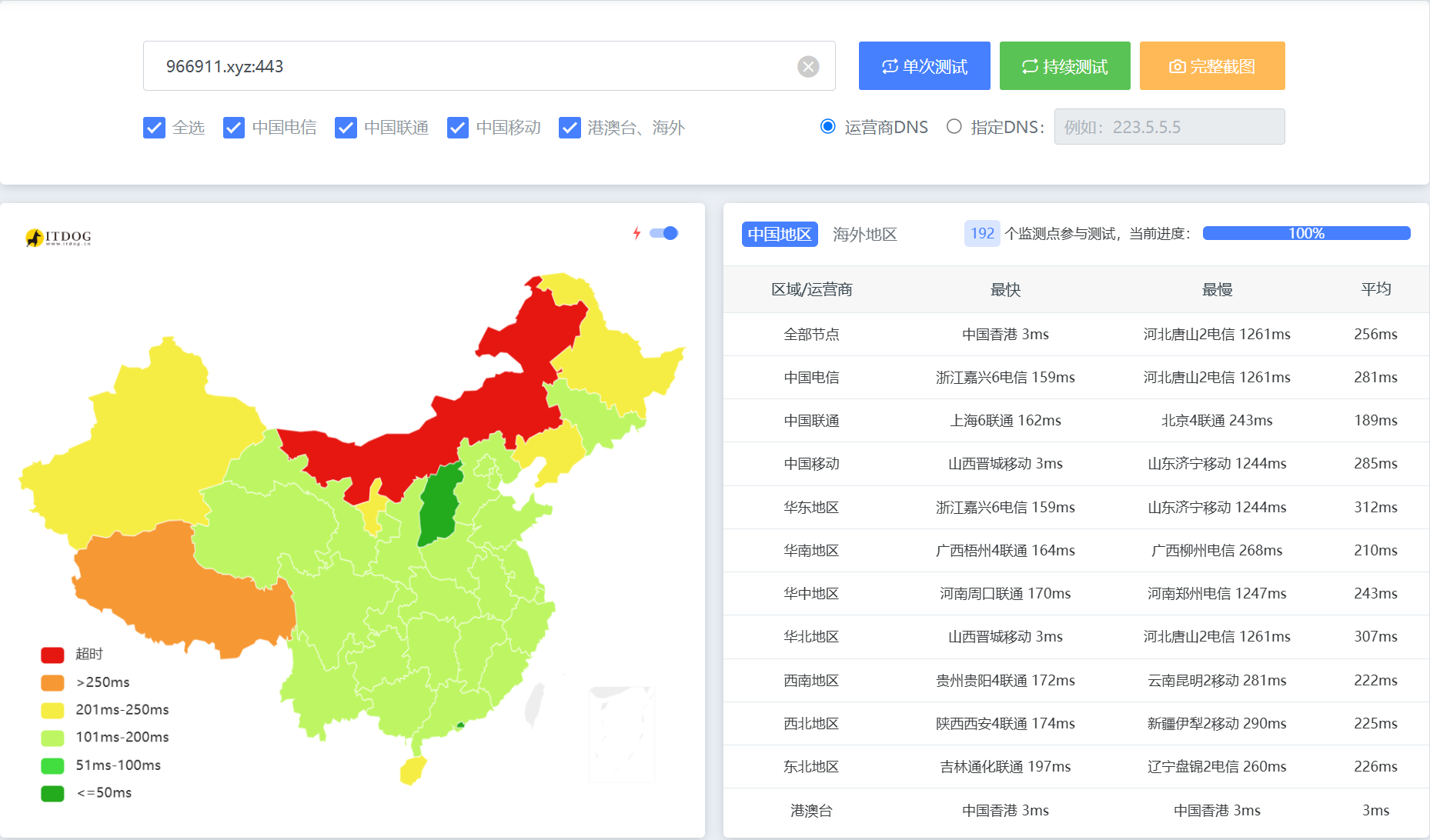Viewport: 1430px width, 840px height.
Task: Uncheck the 全选 checkbox
Action: 154,128
